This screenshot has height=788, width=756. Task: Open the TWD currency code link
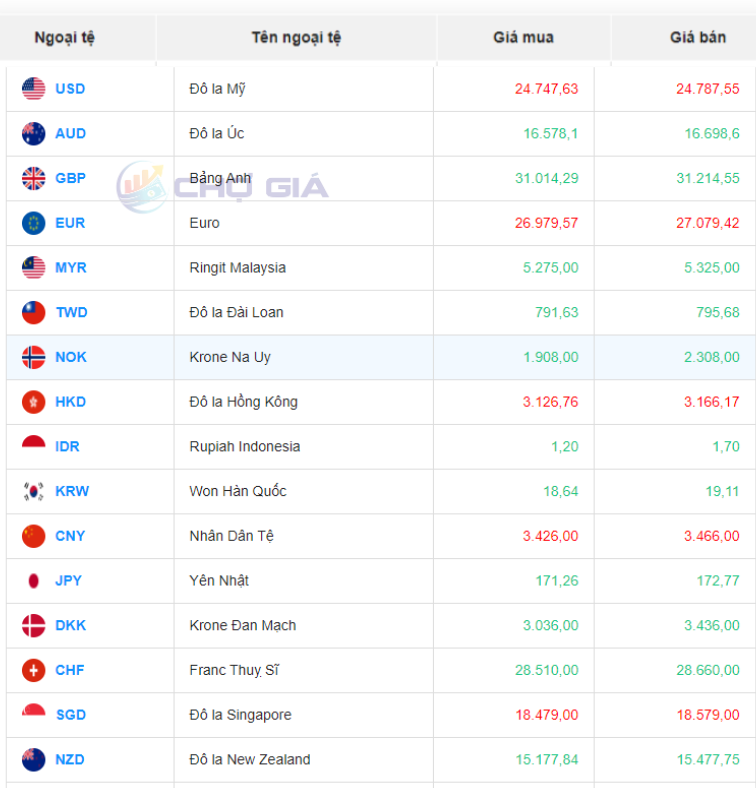click(x=71, y=313)
